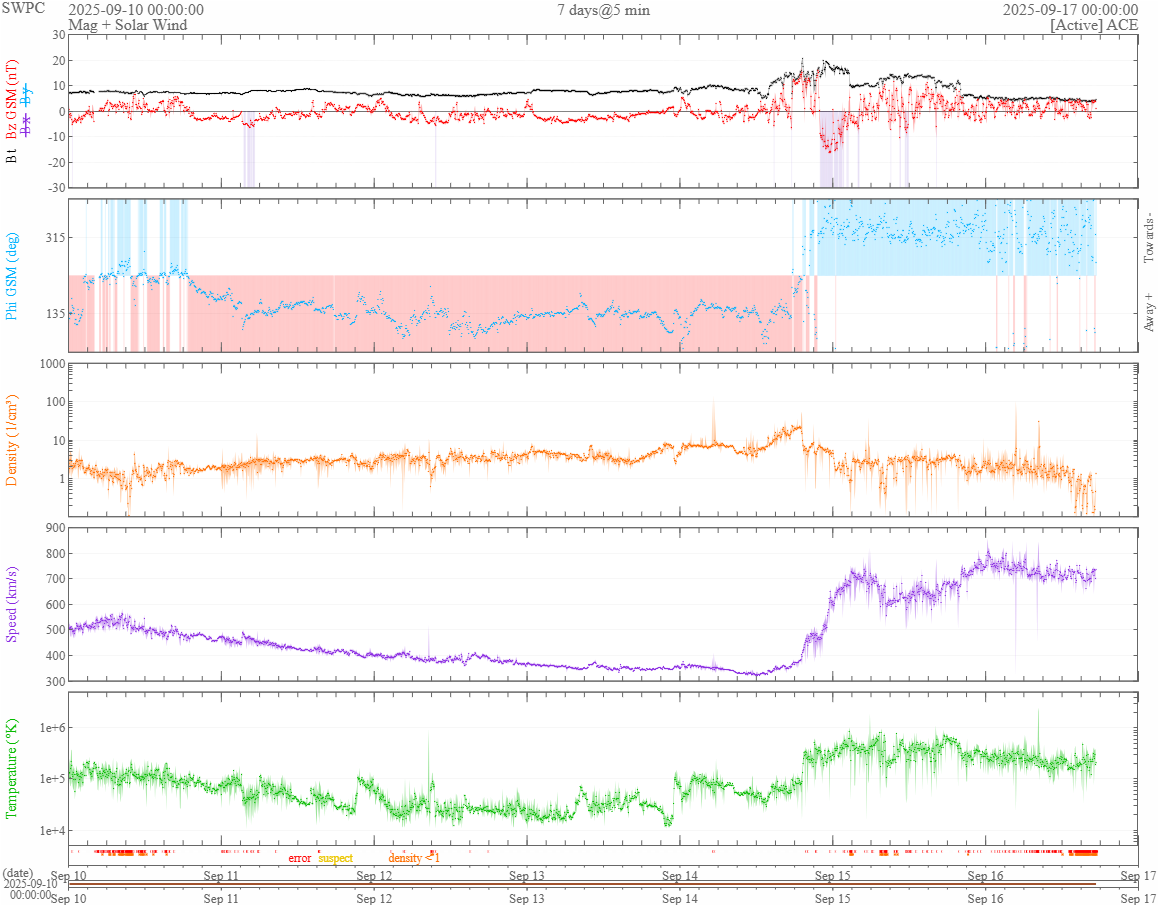The image size is (1158, 905).
Task: Click the red 'error' flag legend
Action: pos(300,858)
